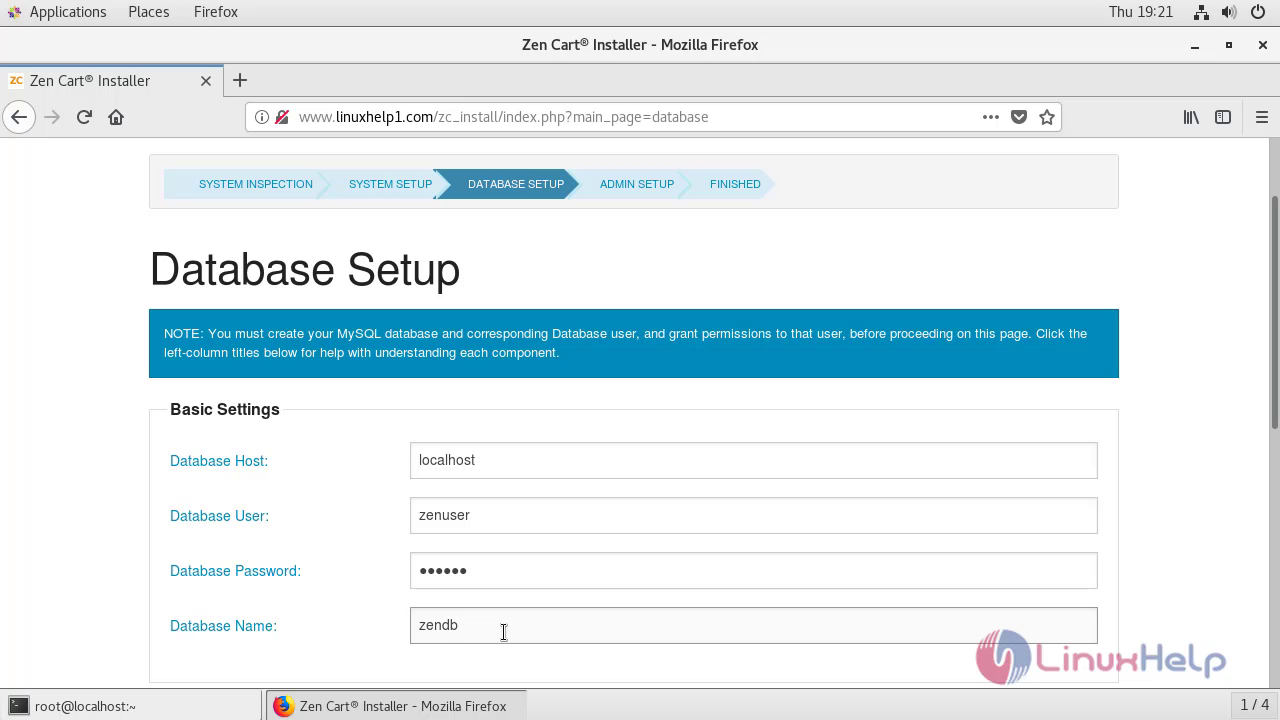
Task: Click the network status tray icon
Action: pos(1201,12)
